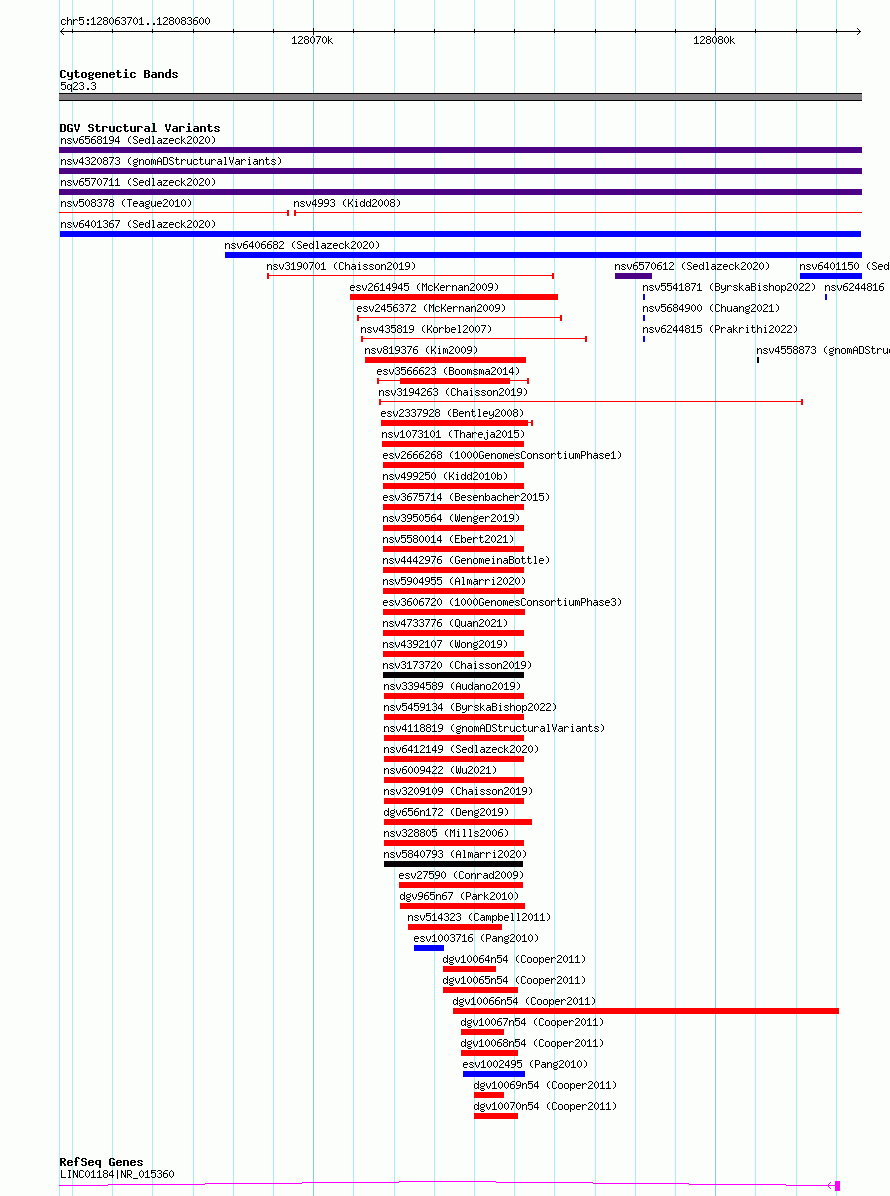The image size is (890, 1196).
Task: Select the nsv6401367 (Sedlazeck2020) label
Action: [138, 224]
